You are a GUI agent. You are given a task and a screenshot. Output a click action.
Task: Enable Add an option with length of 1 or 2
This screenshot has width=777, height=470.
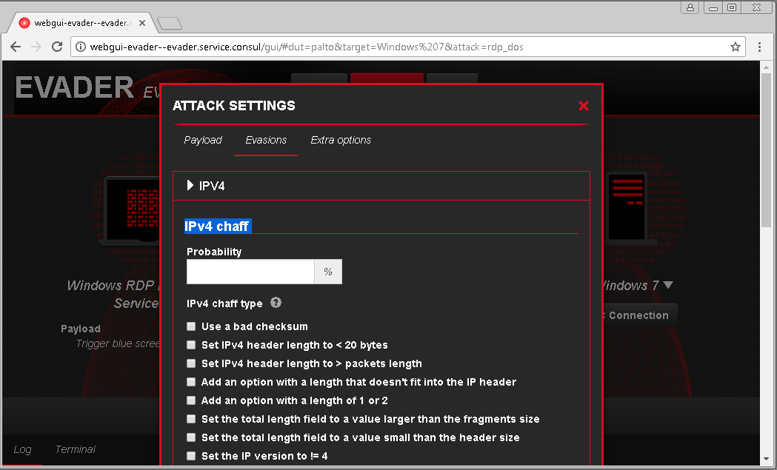191,400
